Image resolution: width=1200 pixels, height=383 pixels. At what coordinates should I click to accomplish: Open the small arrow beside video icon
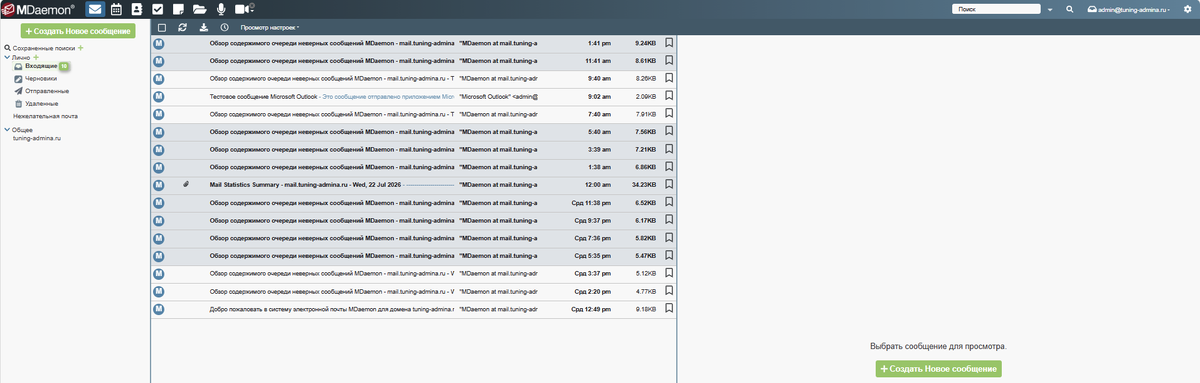(251, 10)
